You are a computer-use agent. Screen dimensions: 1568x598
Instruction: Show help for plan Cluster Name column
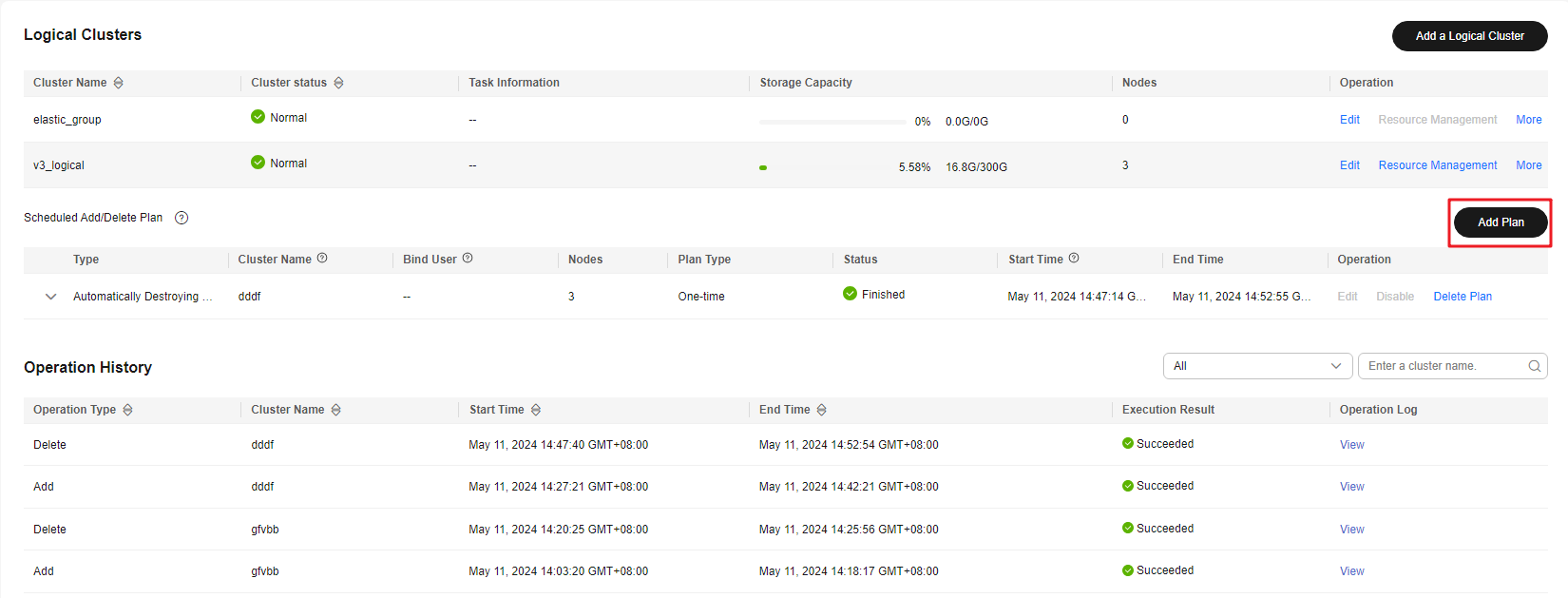(322, 259)
